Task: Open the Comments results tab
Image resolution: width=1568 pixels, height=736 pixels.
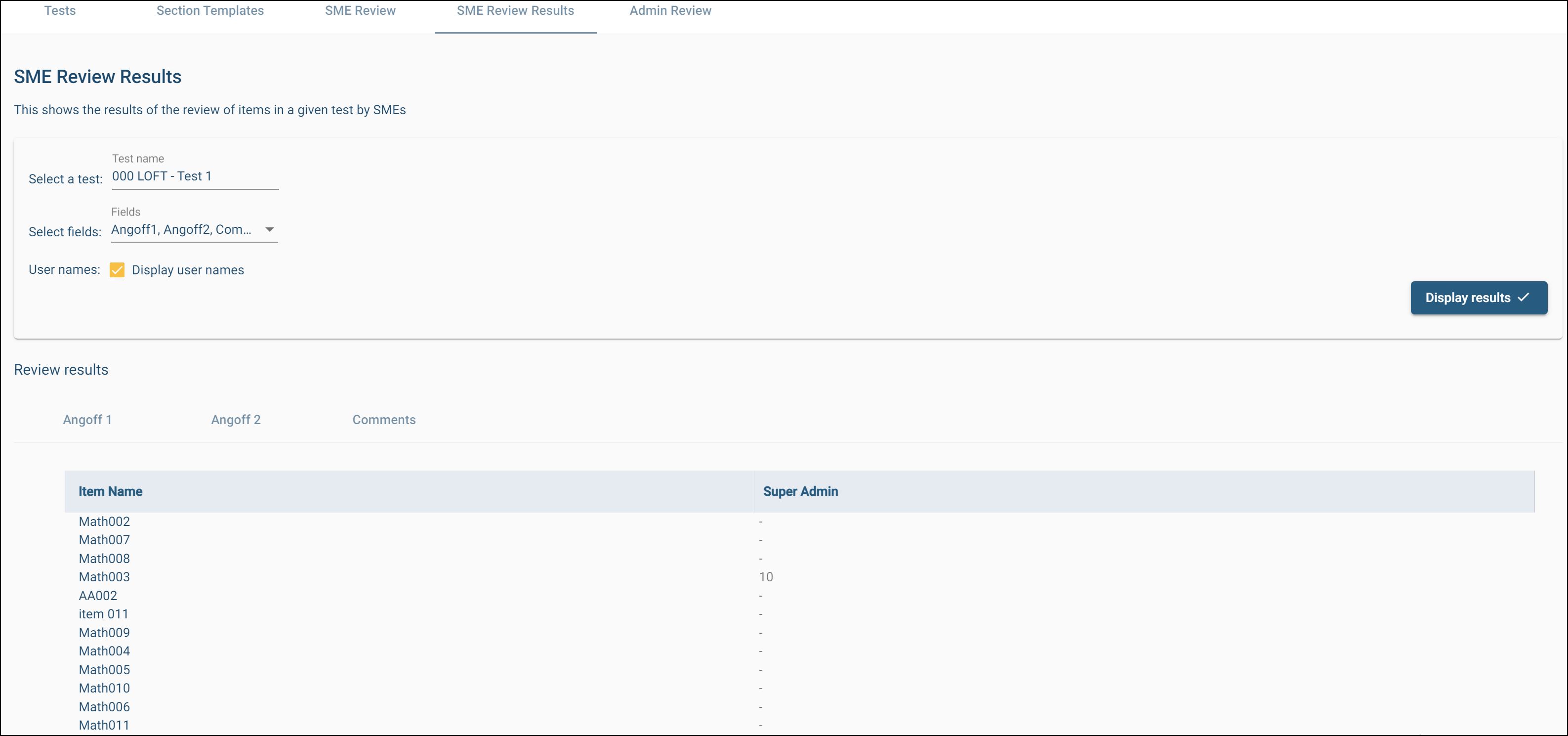Action: pyautogui.click(x=384, y=420)
